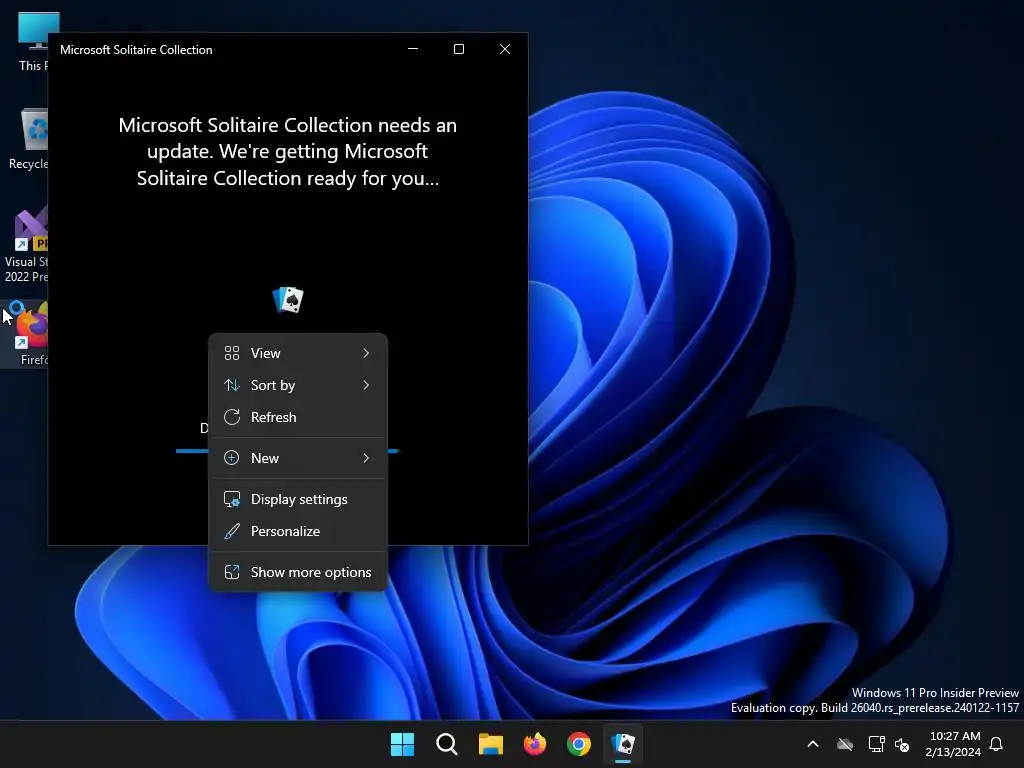Click the Refresh circular arrow icon

(232, 417)
